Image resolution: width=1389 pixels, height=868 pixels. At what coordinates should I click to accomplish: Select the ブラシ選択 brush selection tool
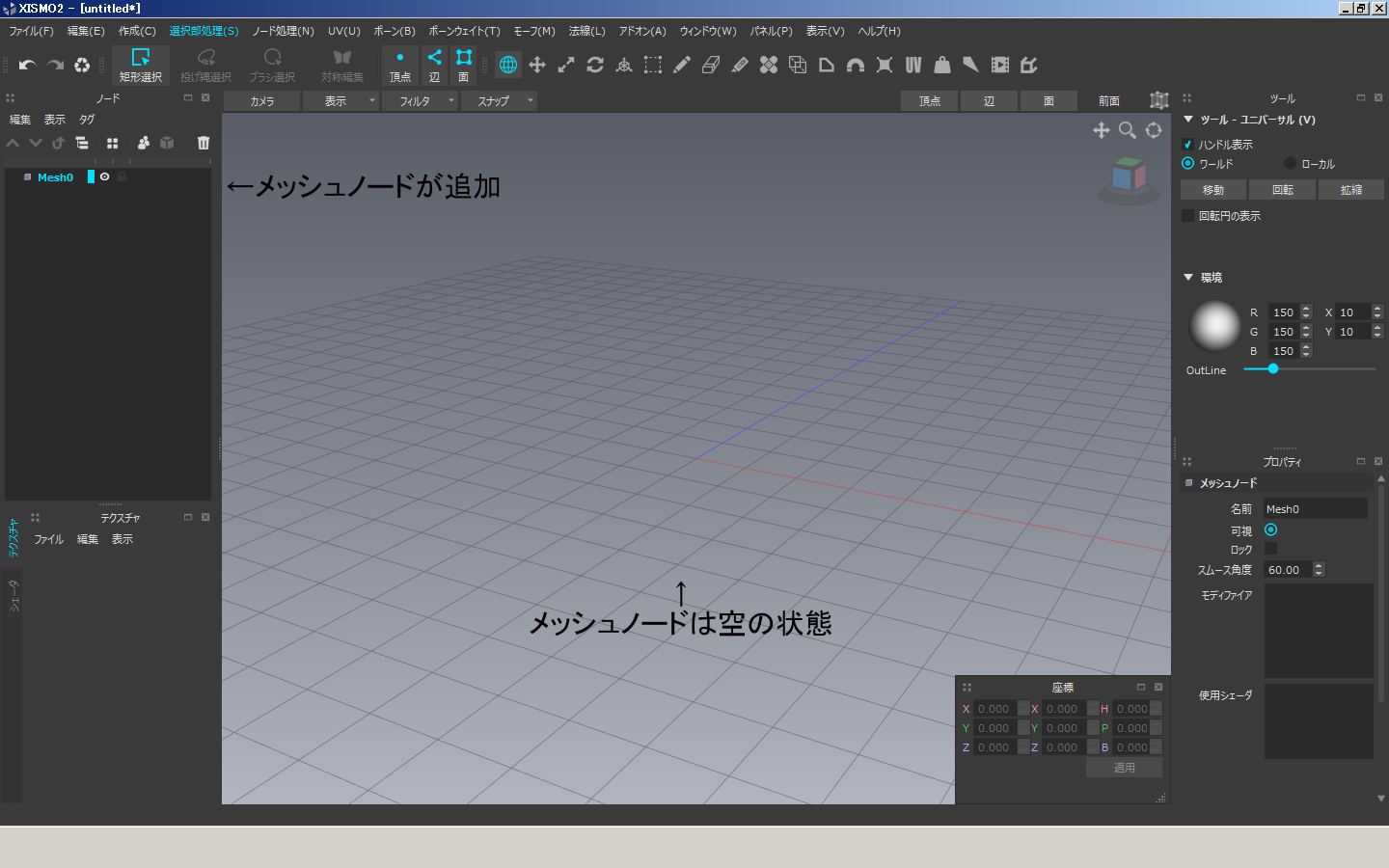pyautogui.click(x=272, y=65)
